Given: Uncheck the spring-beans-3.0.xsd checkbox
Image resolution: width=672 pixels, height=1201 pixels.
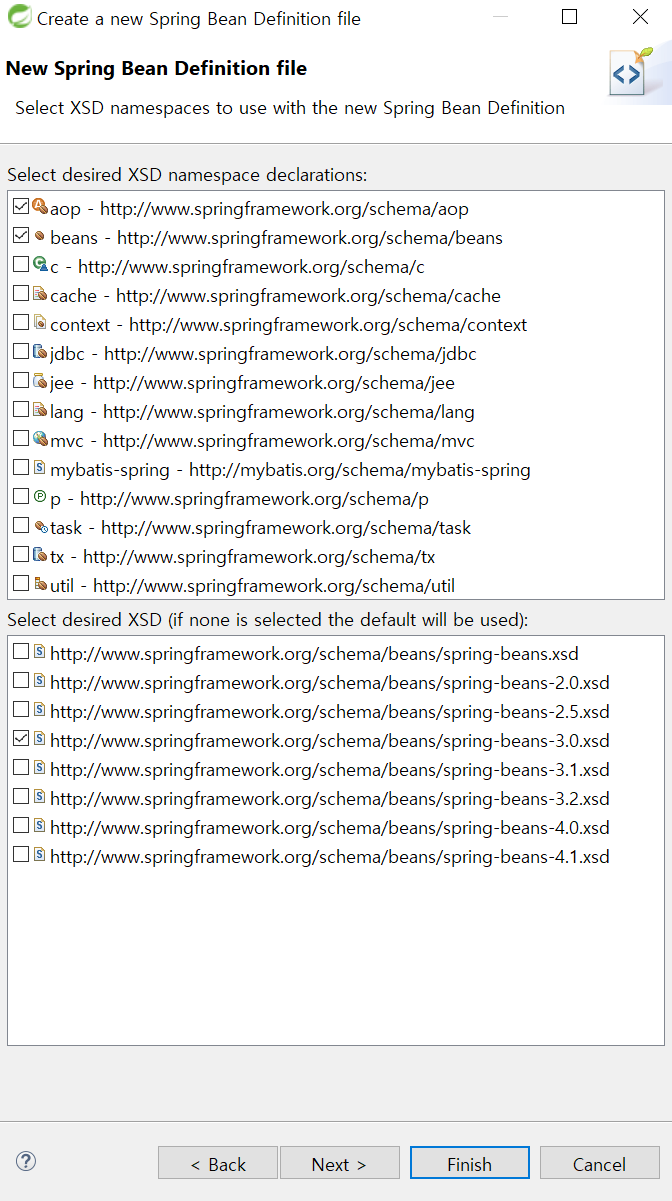Looking at the screenshot, I should (21, 740).
